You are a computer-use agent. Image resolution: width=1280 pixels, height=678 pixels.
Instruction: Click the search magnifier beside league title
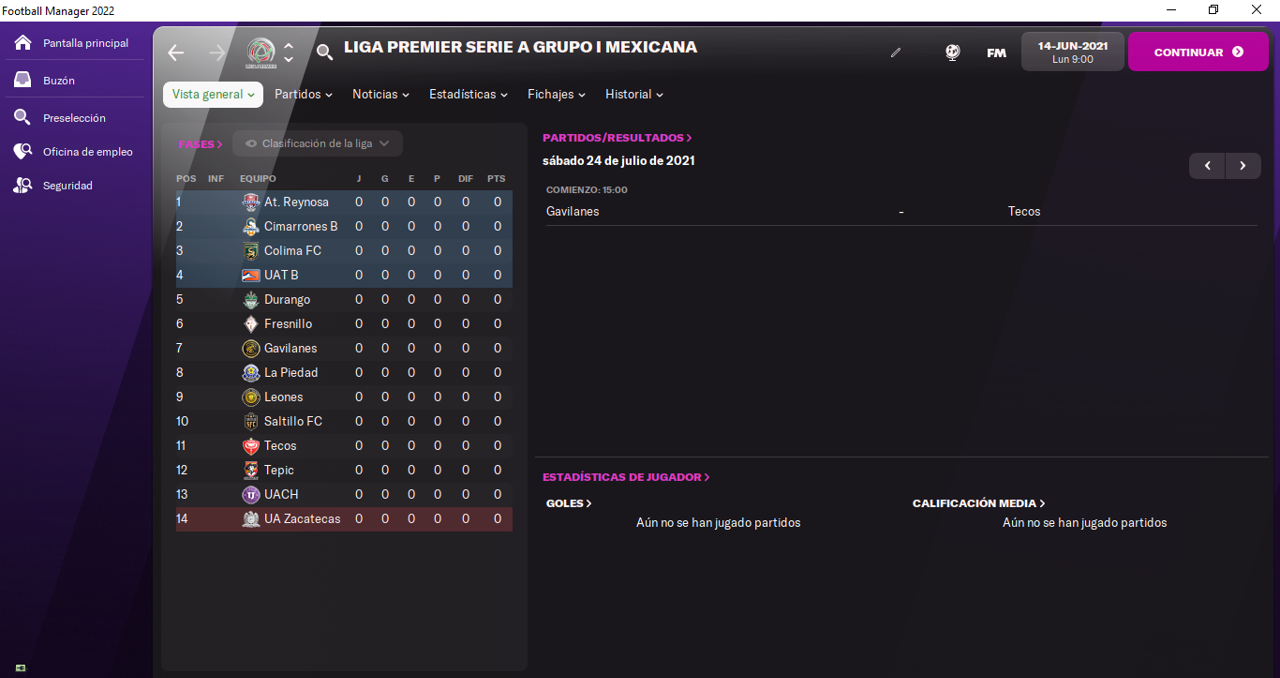click(x=324, y=52)
